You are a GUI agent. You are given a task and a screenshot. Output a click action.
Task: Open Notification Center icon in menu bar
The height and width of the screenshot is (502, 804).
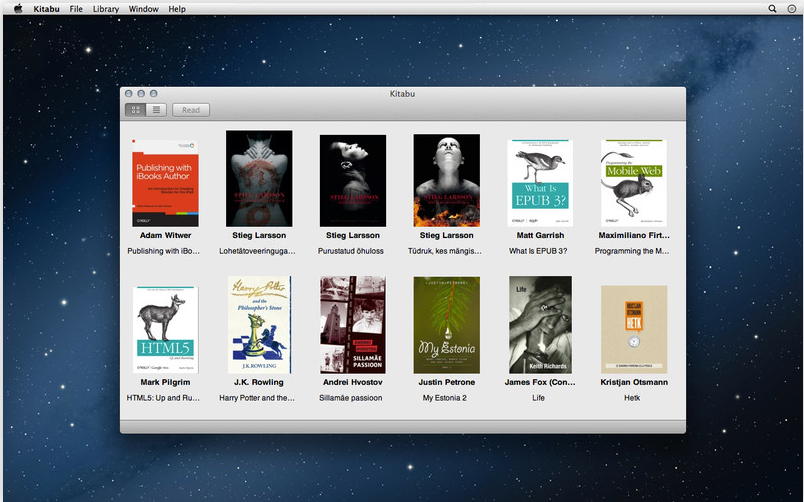(x=792, y=9)
